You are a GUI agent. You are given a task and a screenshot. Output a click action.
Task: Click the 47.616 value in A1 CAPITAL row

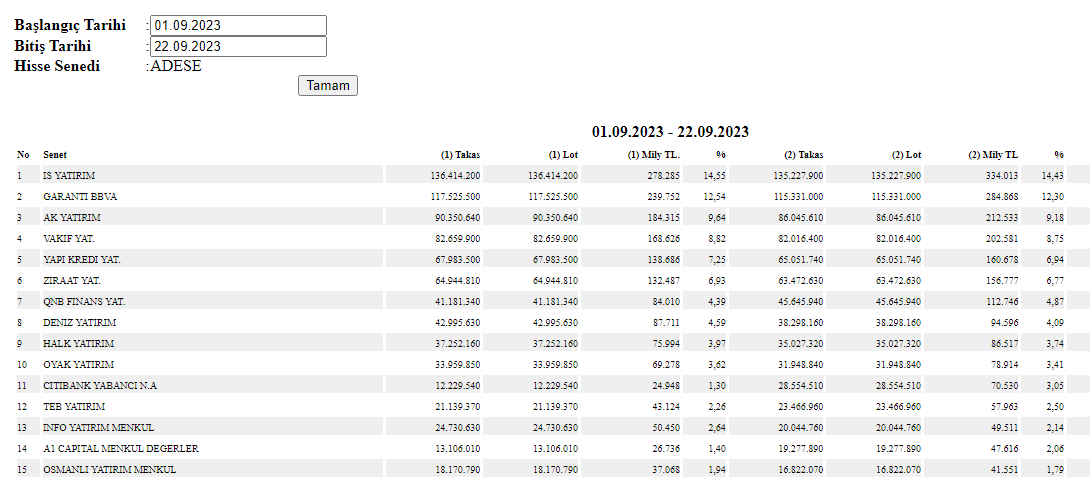click(1005, 448)
